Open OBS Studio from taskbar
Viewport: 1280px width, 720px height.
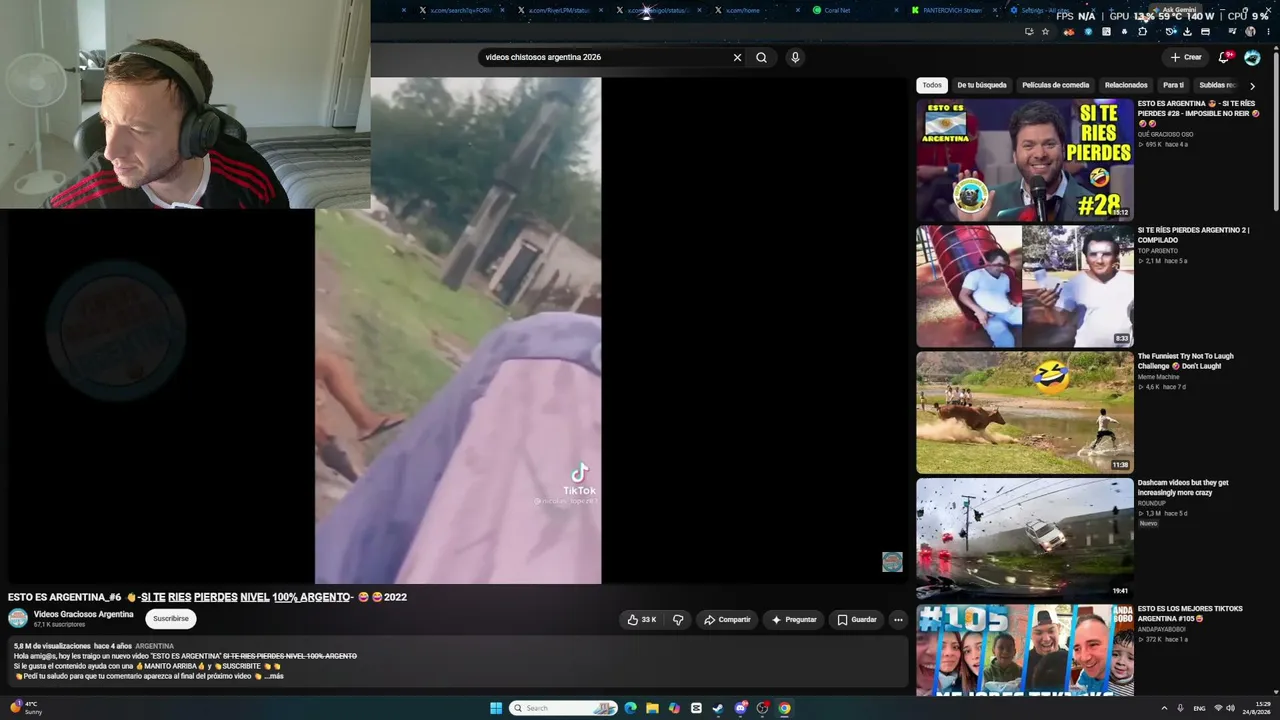pos(762,708)
